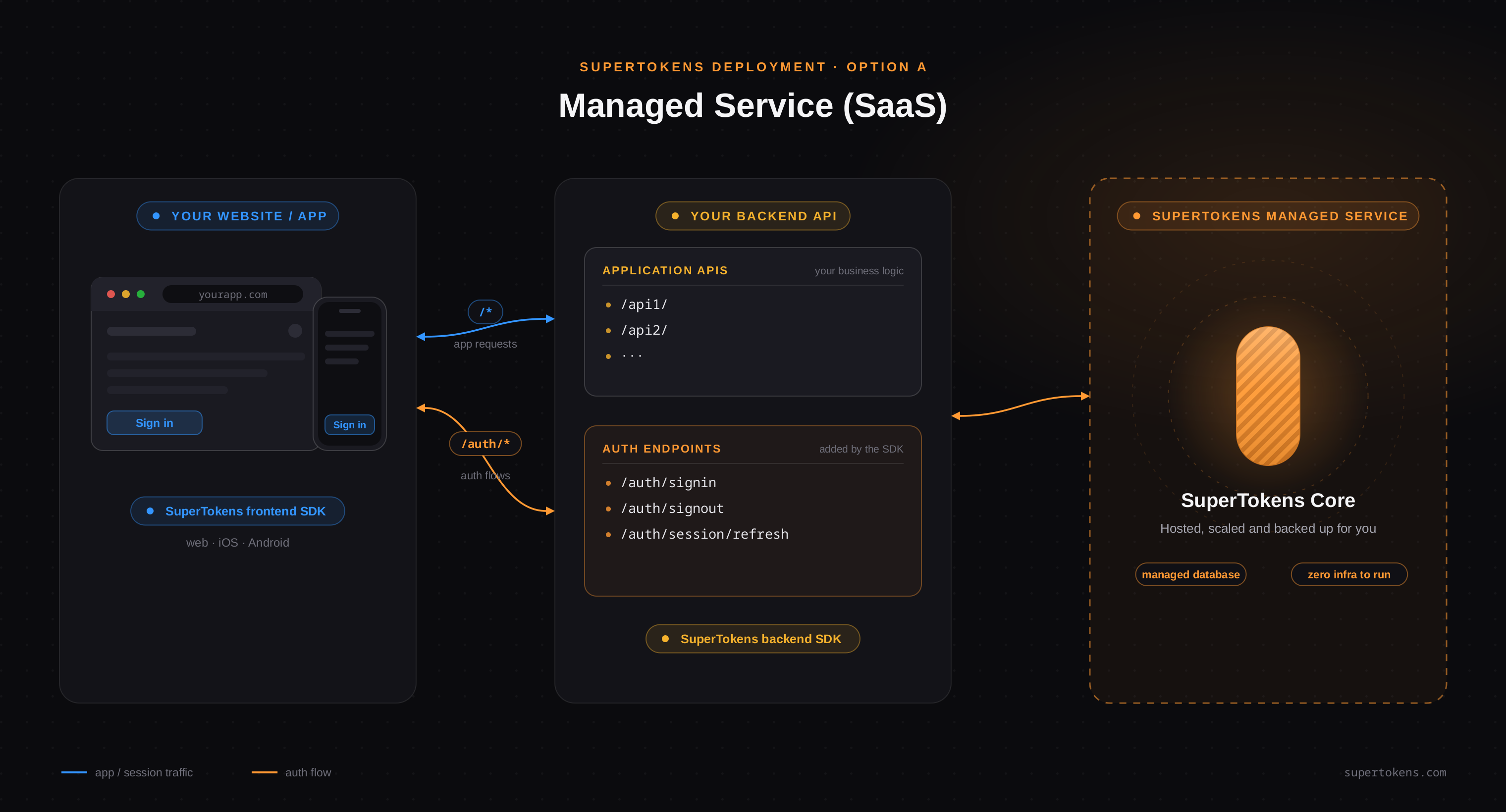Click the blue legend line swatch

[74, 772]
